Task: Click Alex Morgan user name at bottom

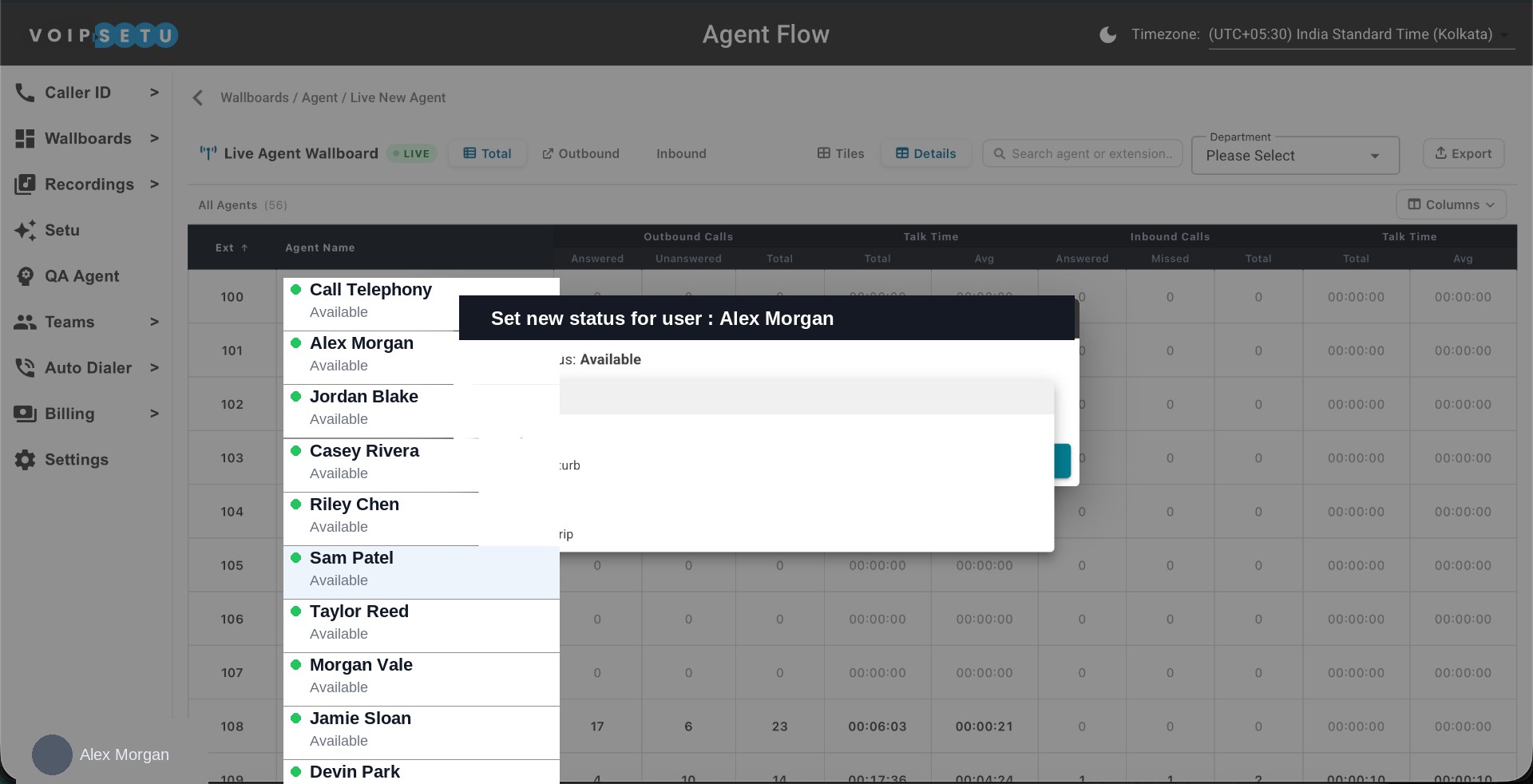Action: (125, 754)
